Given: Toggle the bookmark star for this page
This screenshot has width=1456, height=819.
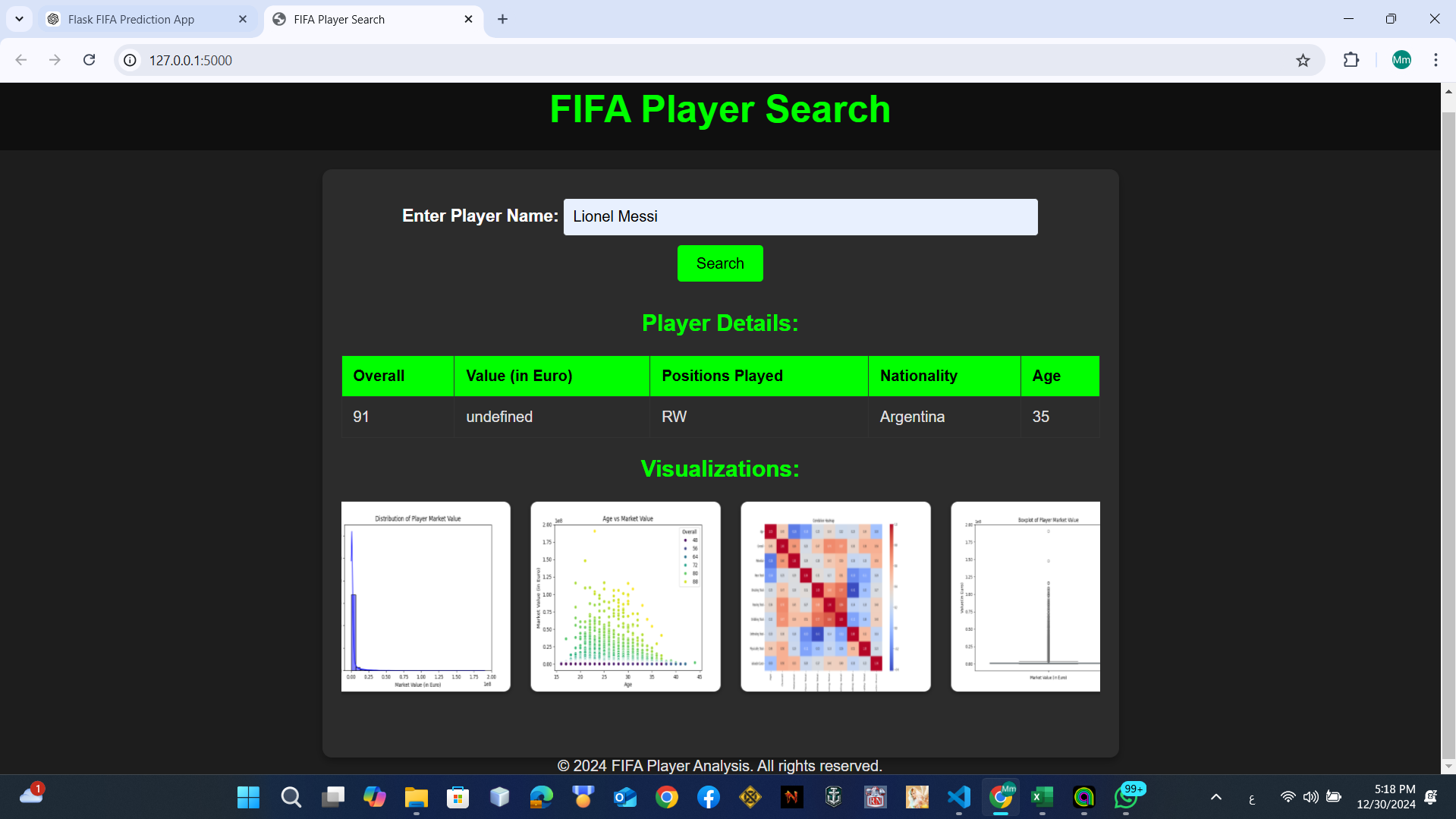Looking at the screenshot, I should point(1303,60).
